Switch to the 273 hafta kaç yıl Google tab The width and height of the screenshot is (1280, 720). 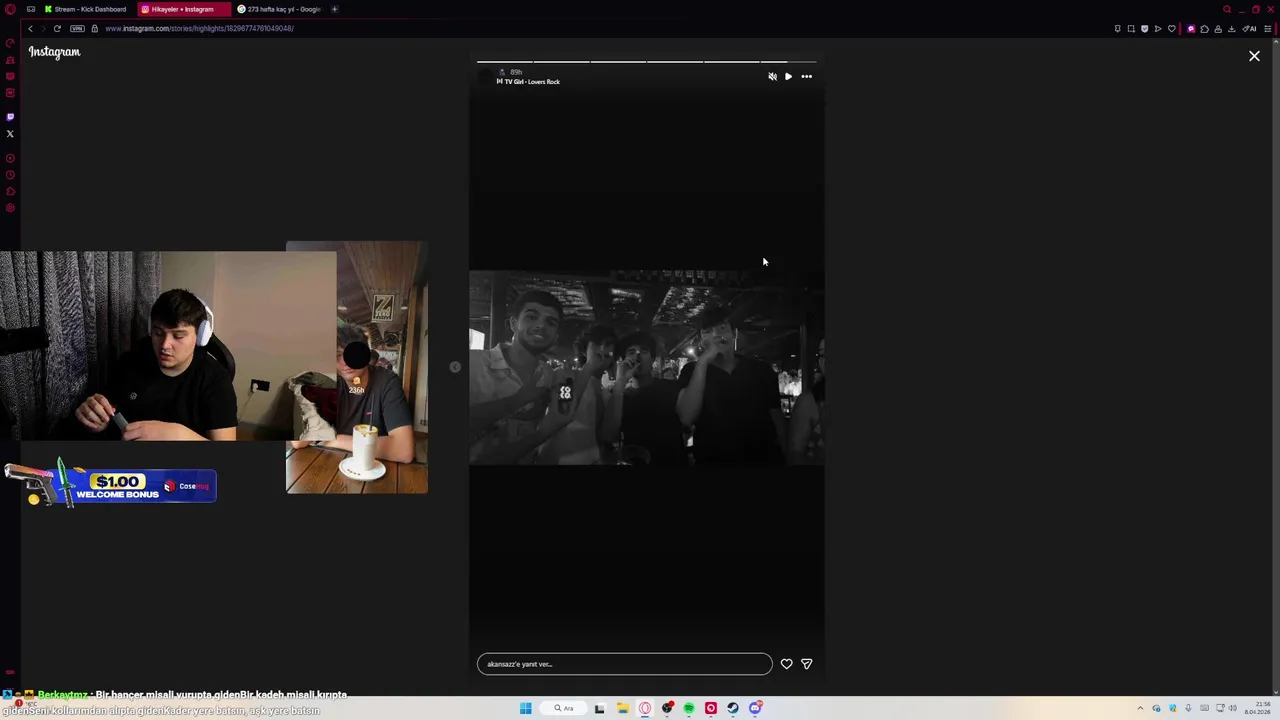279,9
